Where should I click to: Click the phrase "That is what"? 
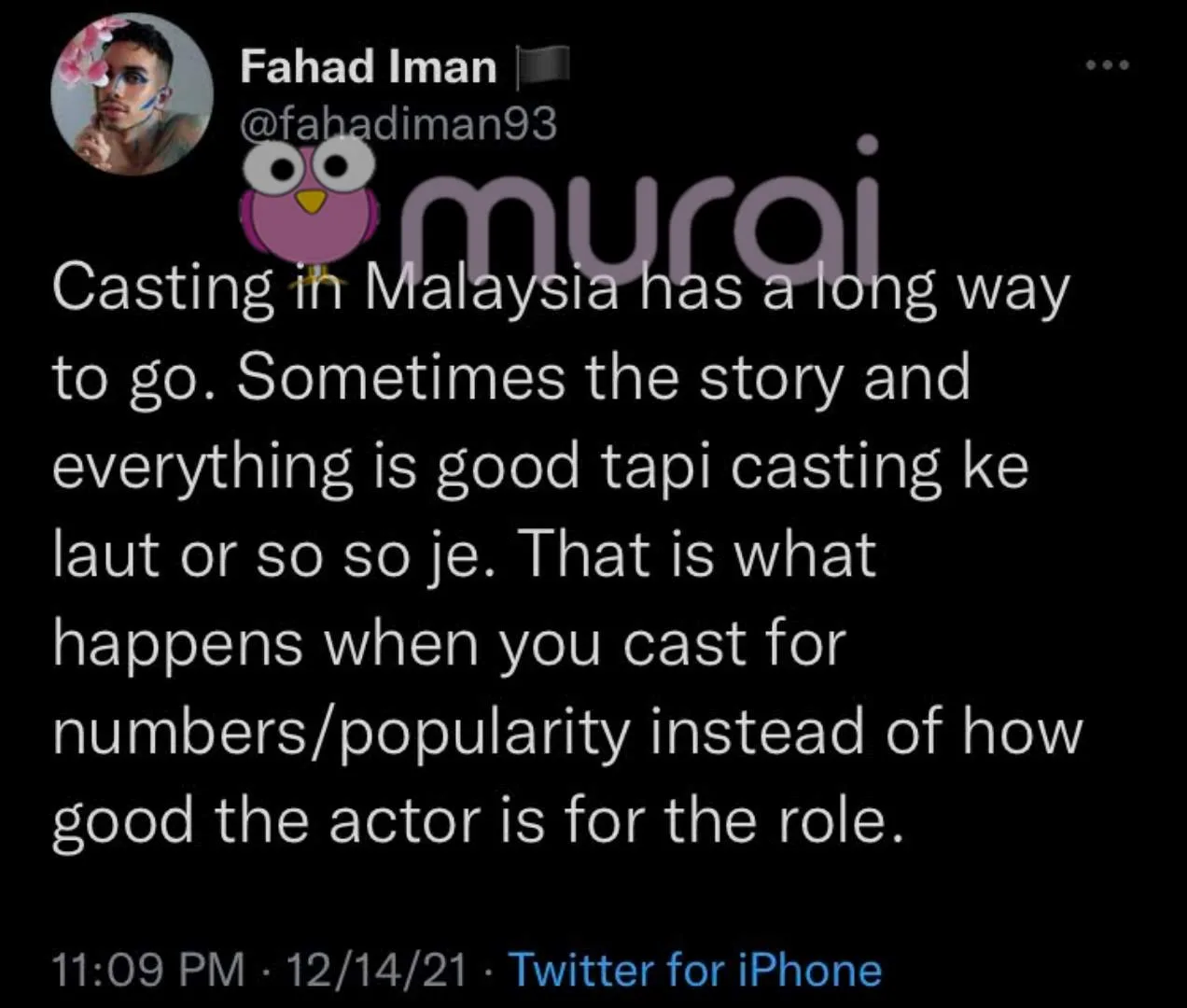(698, 554)
